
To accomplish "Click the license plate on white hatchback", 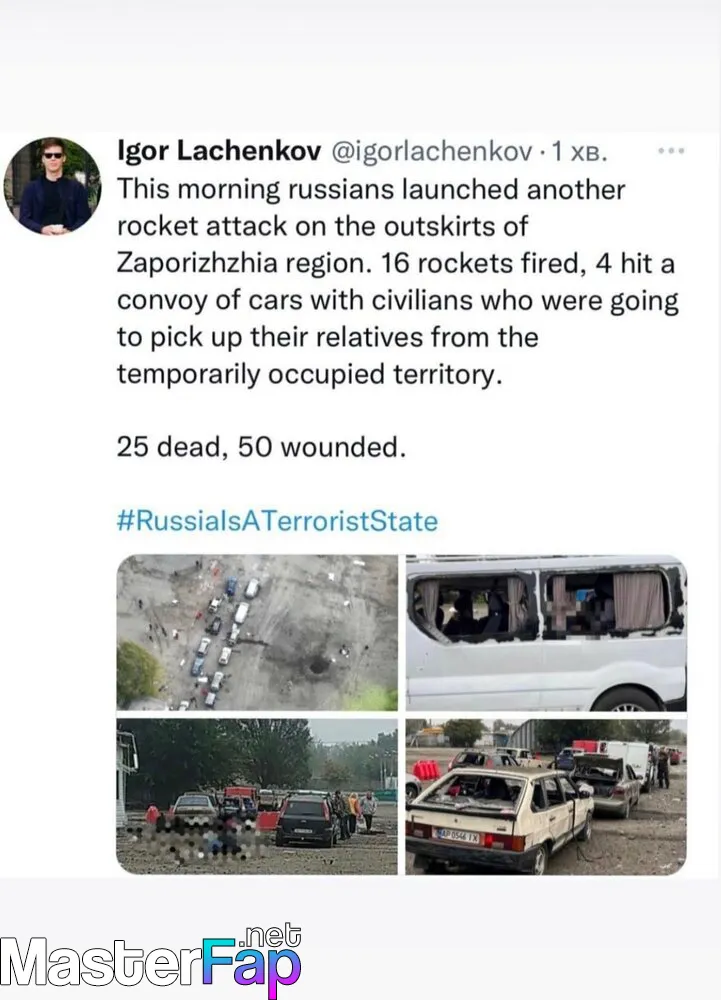I will tap(456, 835).
